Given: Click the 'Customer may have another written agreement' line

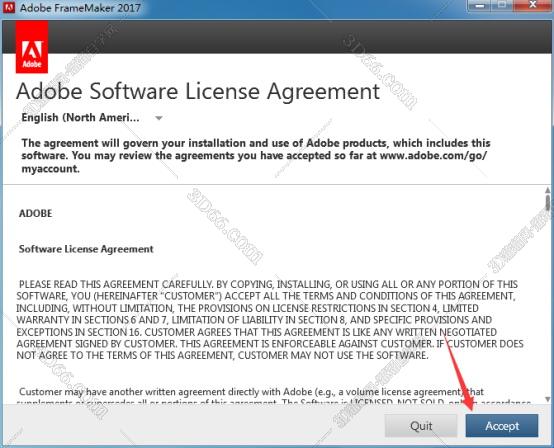Looking at the screenshot, I should (x=251, y=392).
